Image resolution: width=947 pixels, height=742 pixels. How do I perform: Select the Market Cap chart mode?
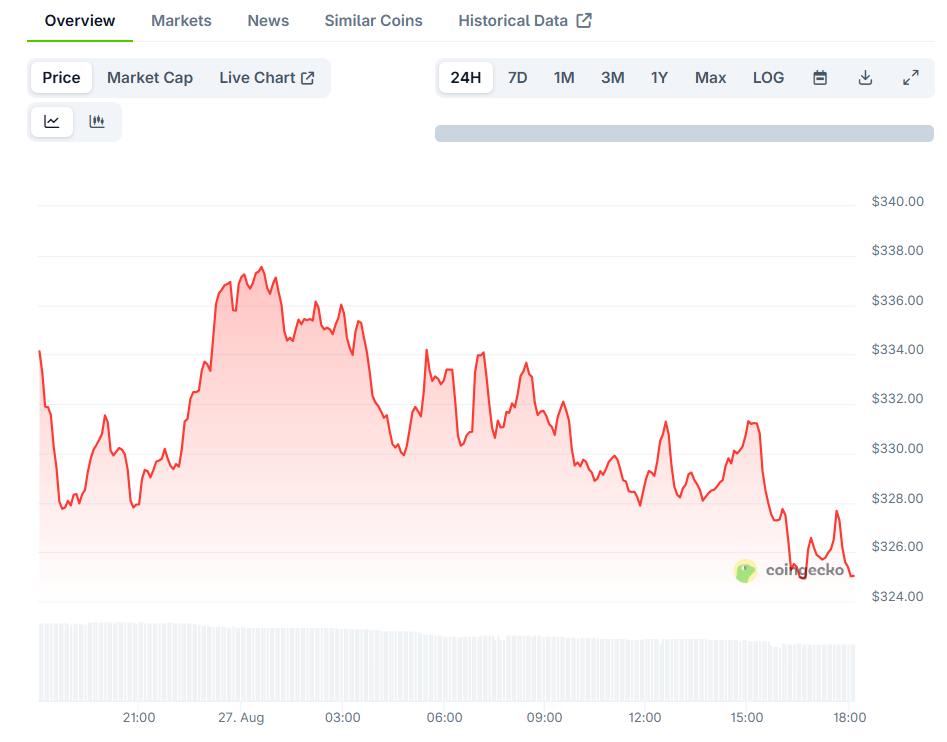tap(150, 78)
